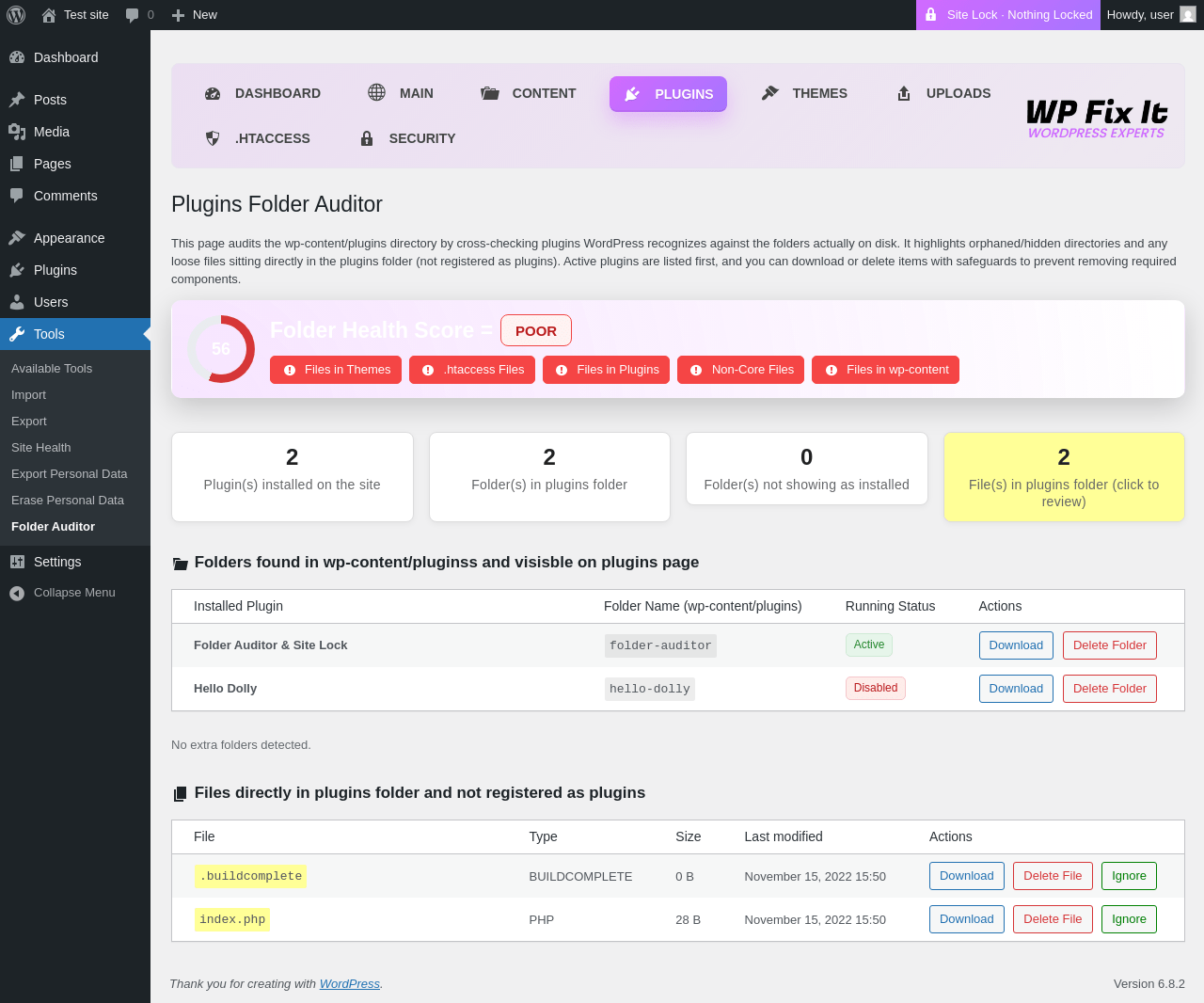Click the lock icon on SECURITY tab
Image resolution: width=1204 pixels, height=1003 pixels.
point(367,138)
